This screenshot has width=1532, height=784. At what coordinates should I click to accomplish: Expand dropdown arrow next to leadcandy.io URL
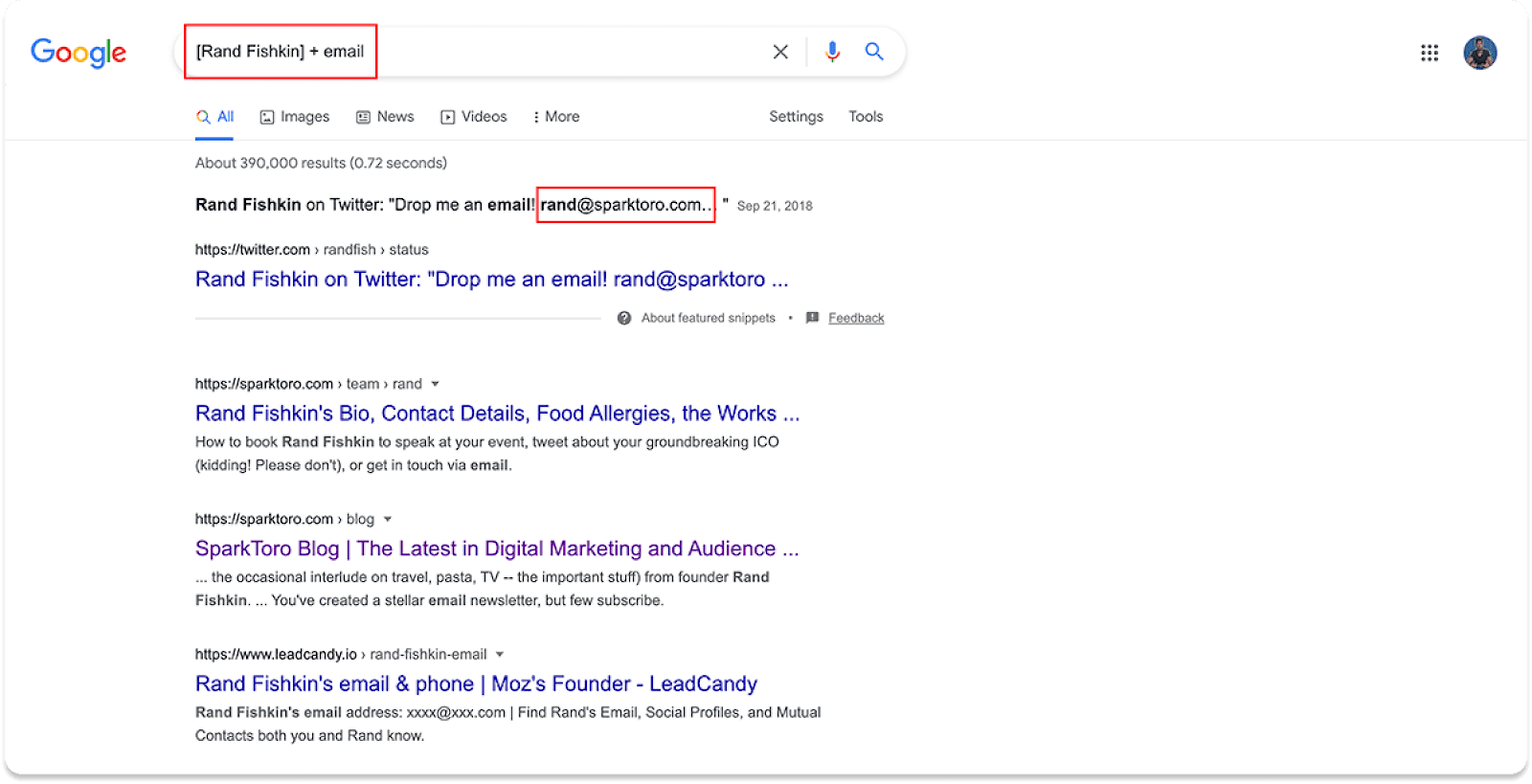click(500, 655)
